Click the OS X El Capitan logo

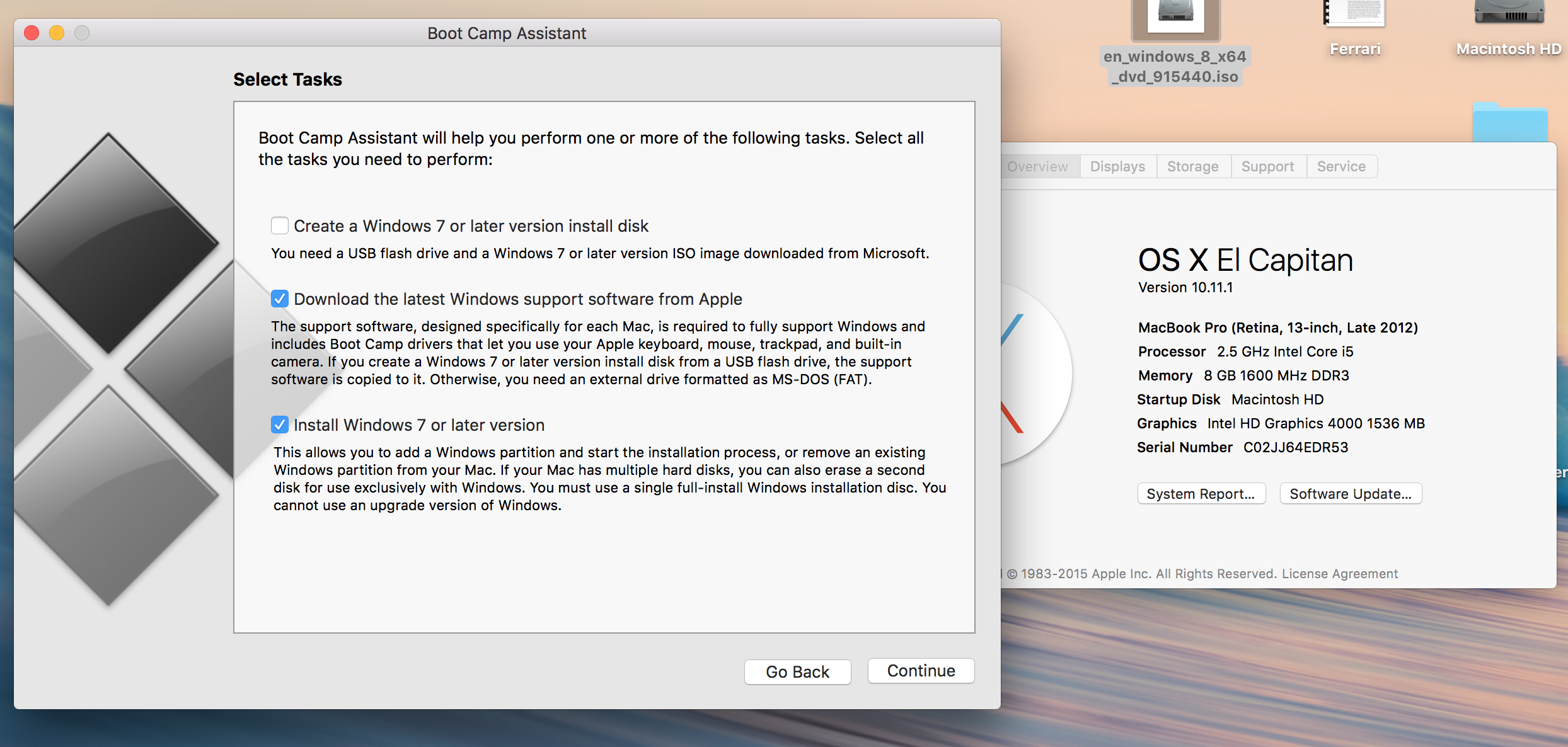(1037, 374)
